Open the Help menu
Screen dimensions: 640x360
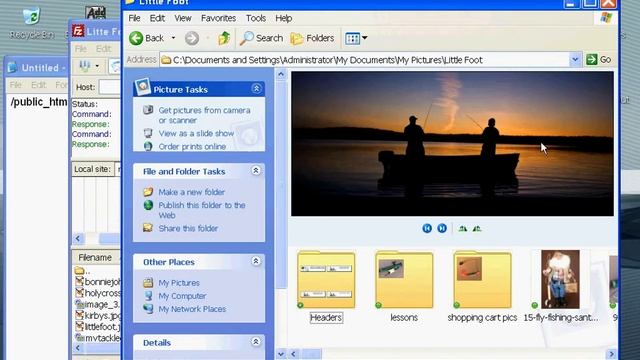pos(283,18)
